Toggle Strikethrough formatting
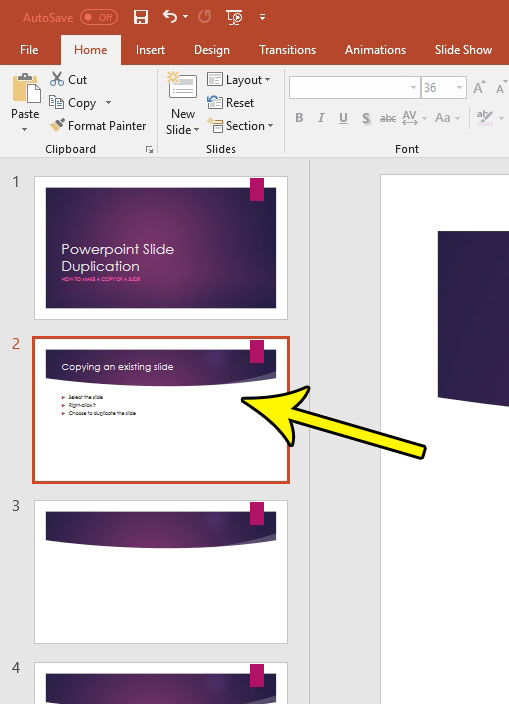The width and height of the screenshot is (509, 704). tap(388, 118)
